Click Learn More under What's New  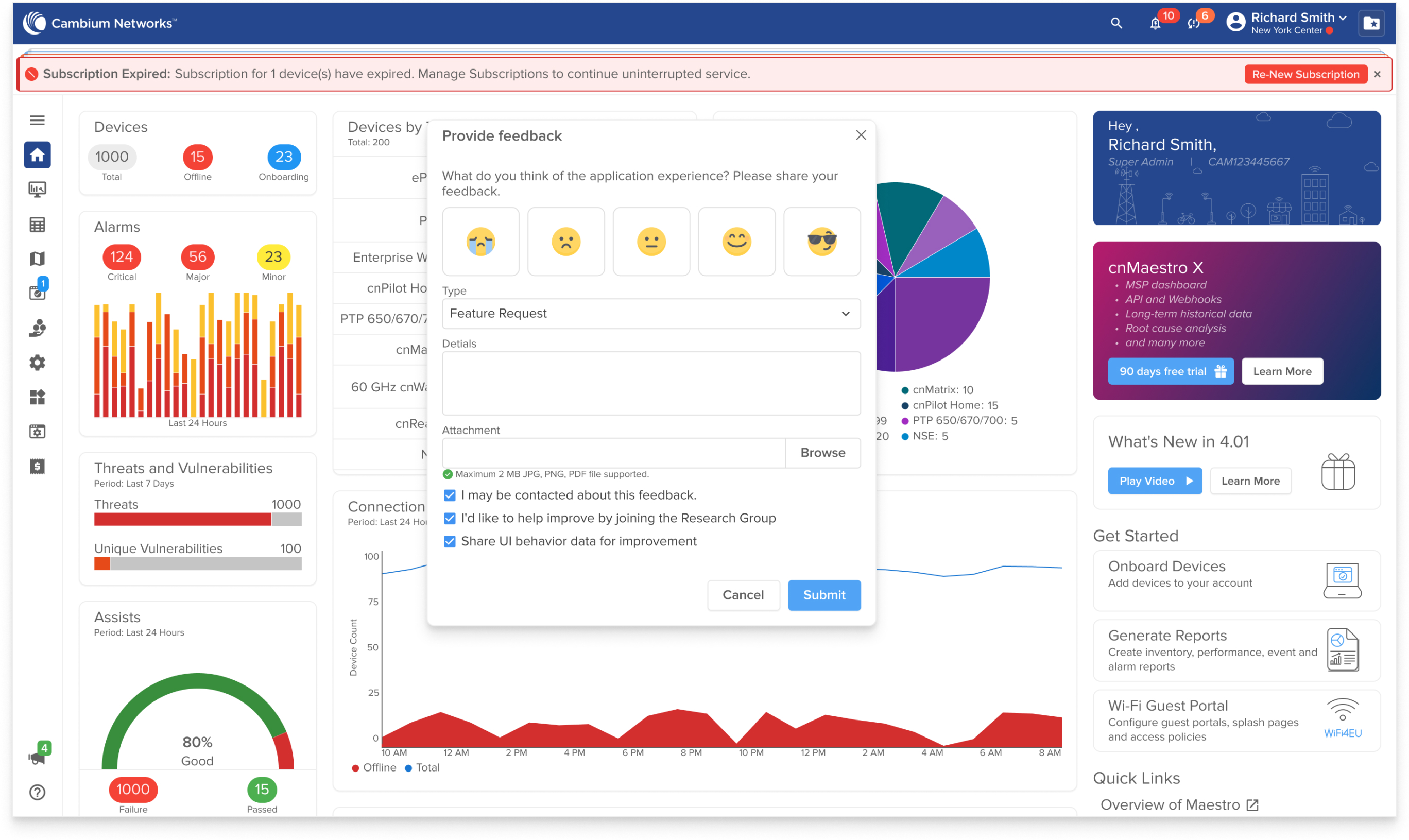(x=1250, y=481)
